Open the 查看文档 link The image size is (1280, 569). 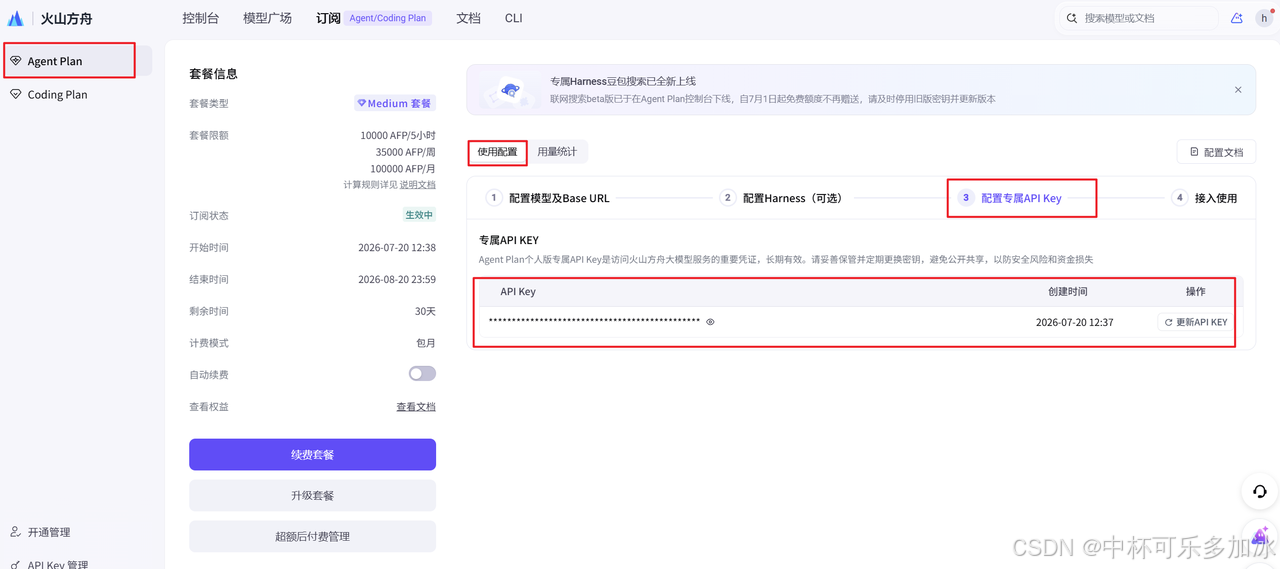pyautogui.click(x=416, y=407)
